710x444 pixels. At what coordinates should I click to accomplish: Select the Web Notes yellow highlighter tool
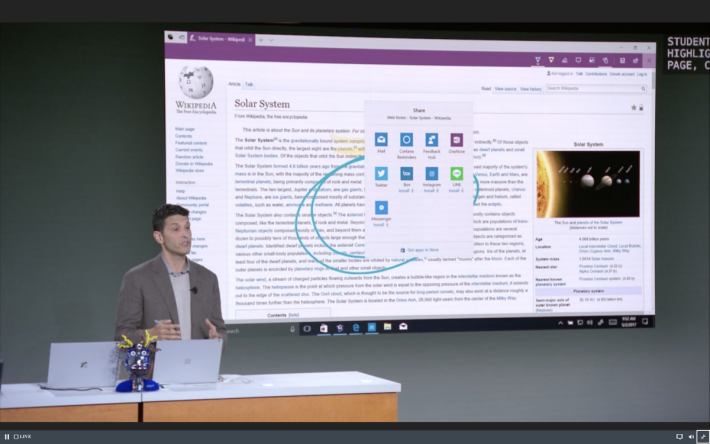(551, 60)
